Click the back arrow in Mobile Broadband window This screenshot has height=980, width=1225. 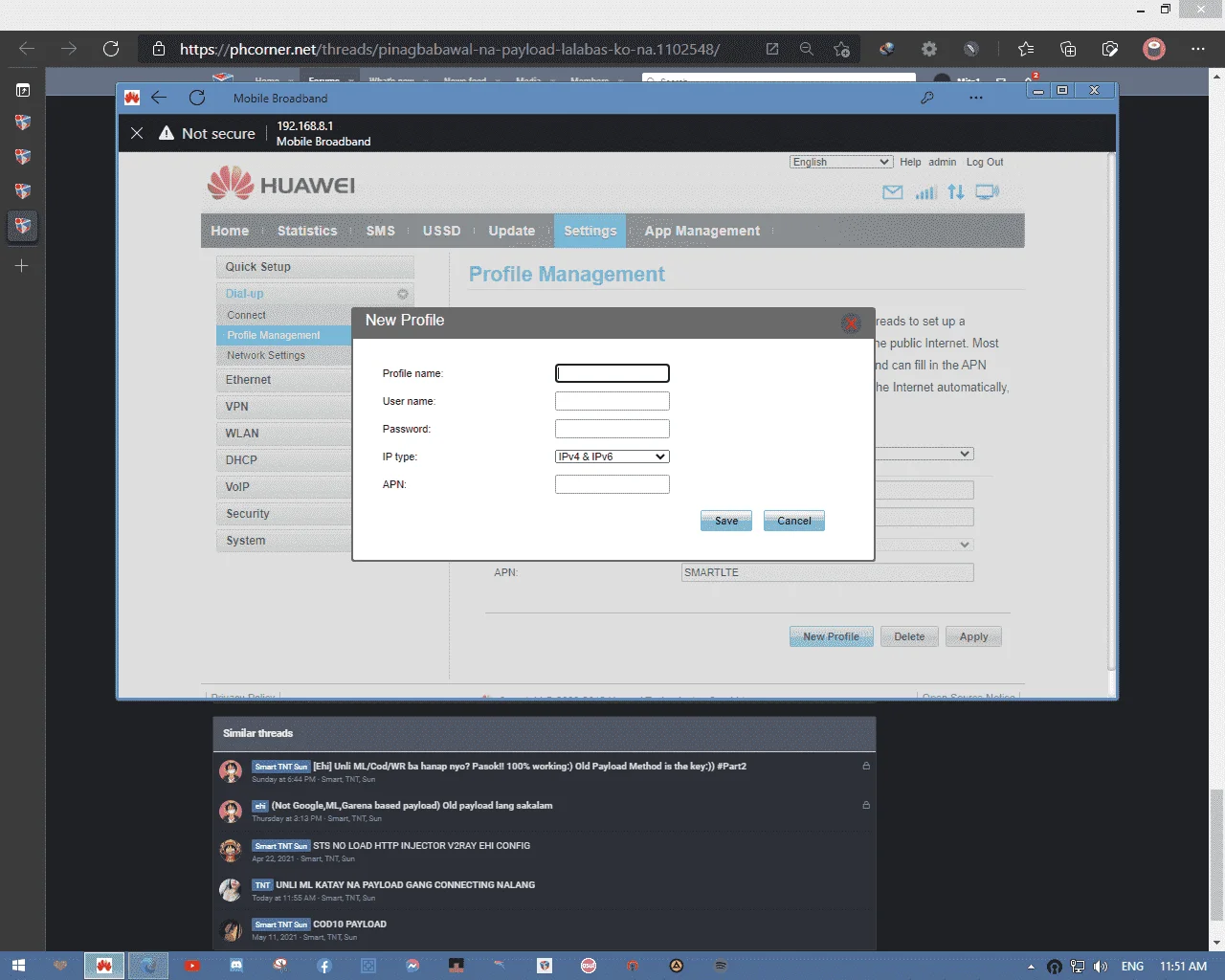pos(159,98)
